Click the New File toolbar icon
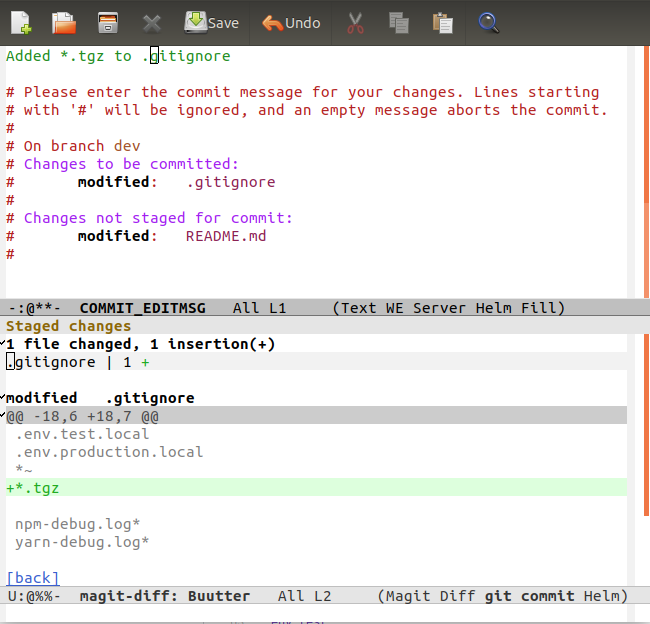650x624 pixels. click(x=20, y=22)
